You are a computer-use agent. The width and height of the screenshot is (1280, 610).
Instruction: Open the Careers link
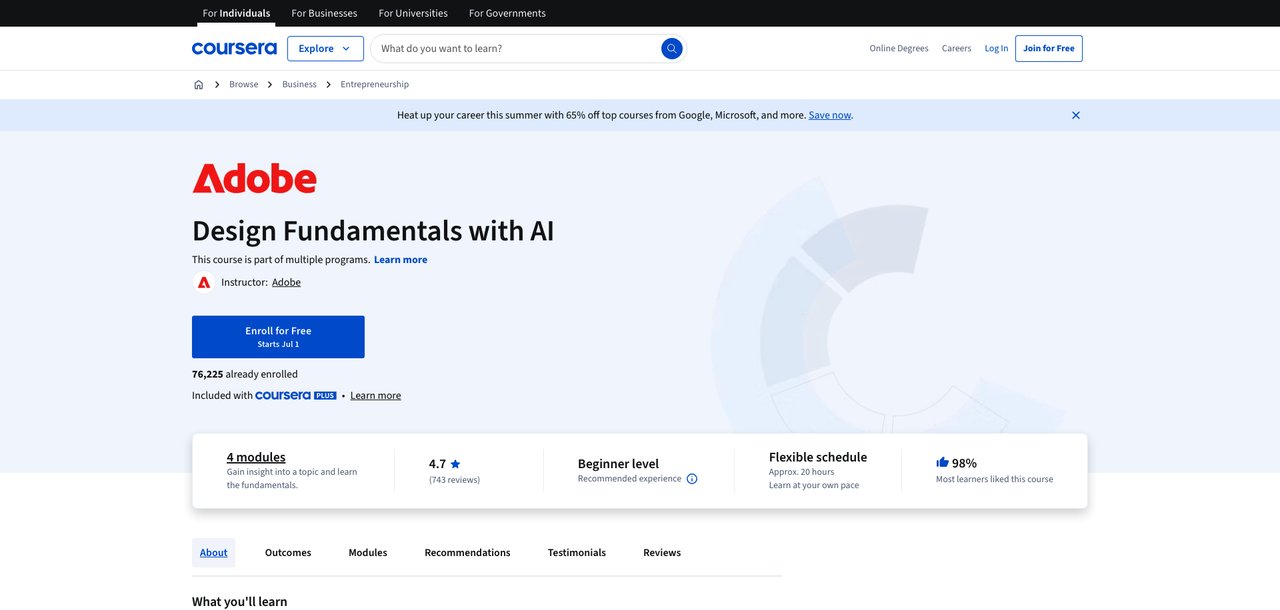click(956, 48)
